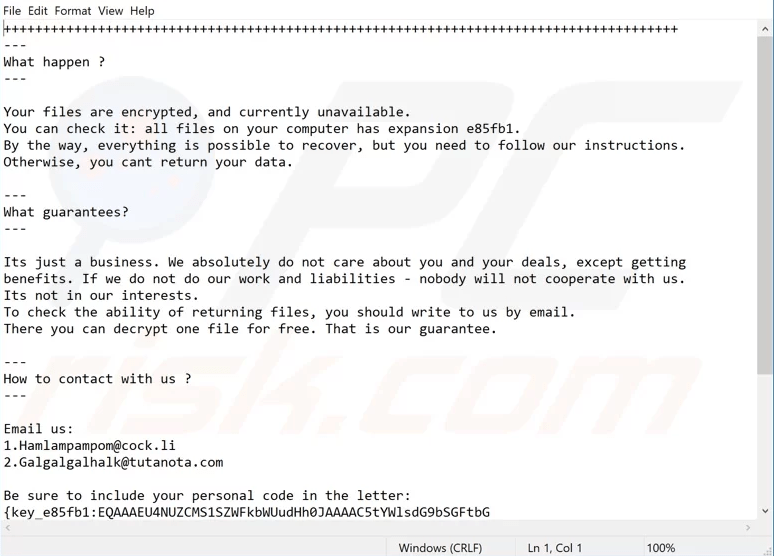Click the vertical scrollbar thumb
The width and height of the screenshot is (774, 556).
click(x=765, y=205)
